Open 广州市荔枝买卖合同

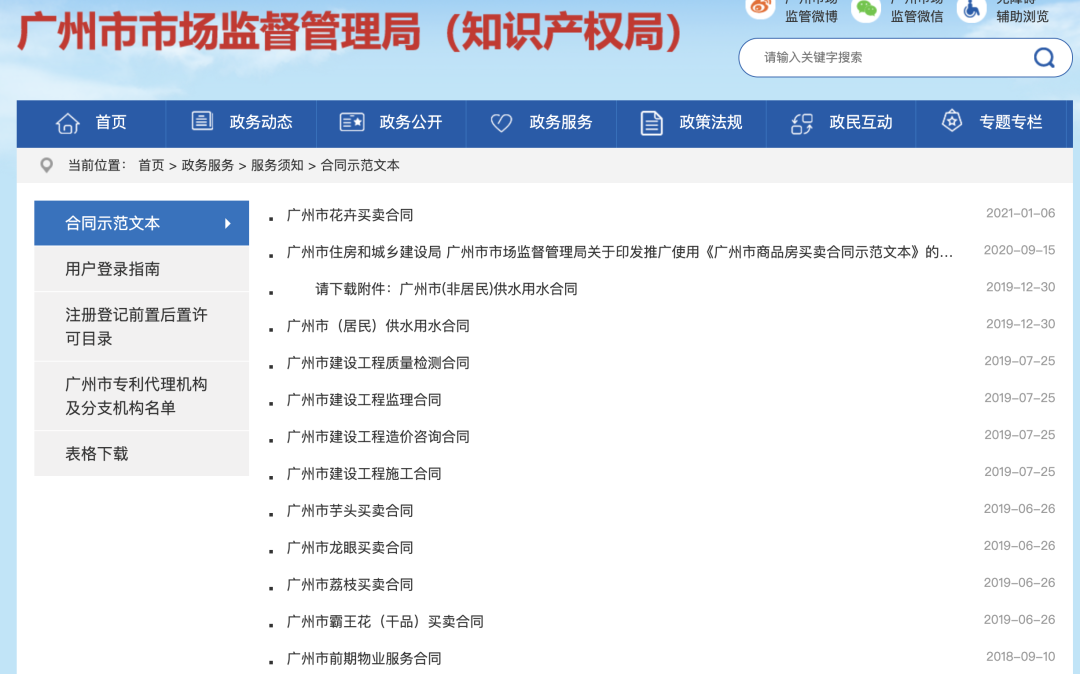(x=350, y=585)
